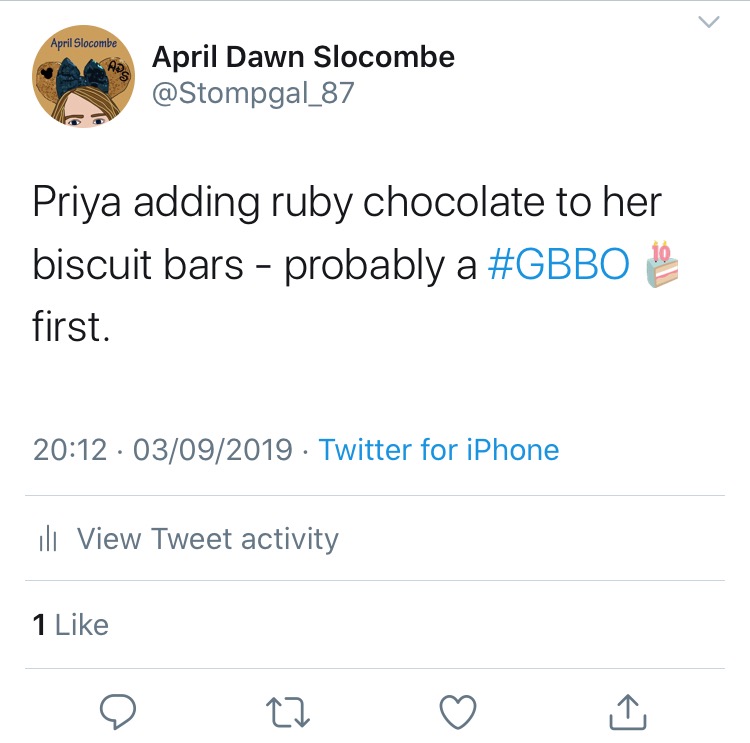Tap the 03/09/2019 date
This screenshot has width=750, height=743.
(212, 450)
